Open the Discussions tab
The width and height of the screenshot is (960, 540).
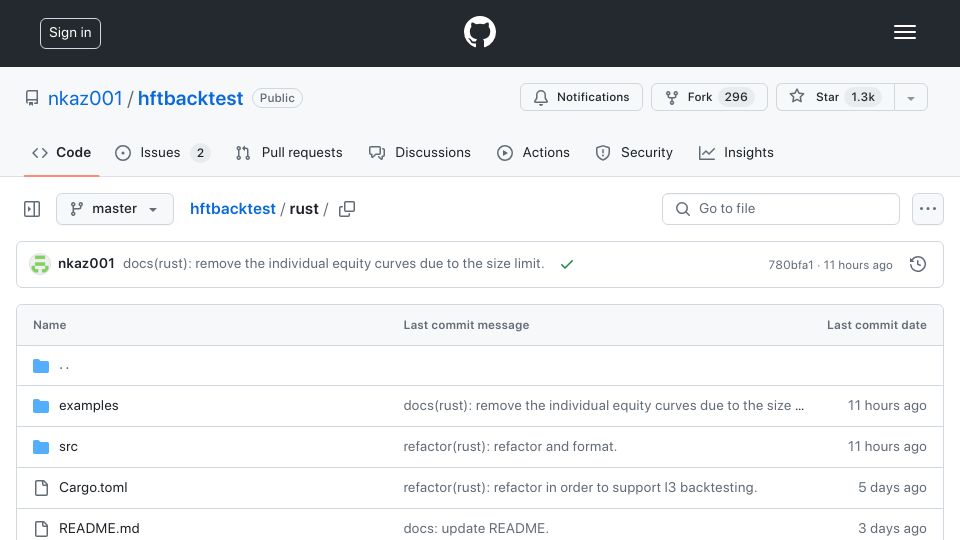pos(420,152)
